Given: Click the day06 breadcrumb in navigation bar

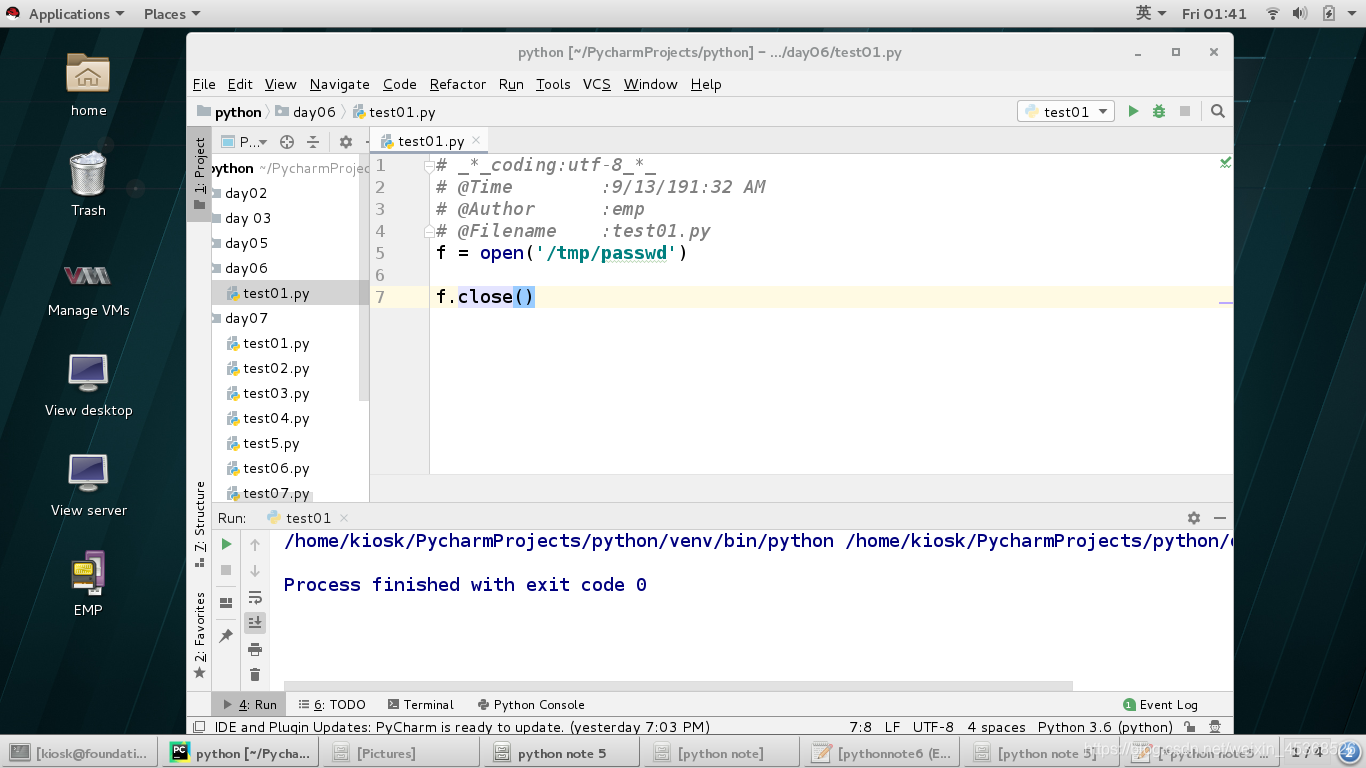Looking at the screenshot, I should (305, 112).
